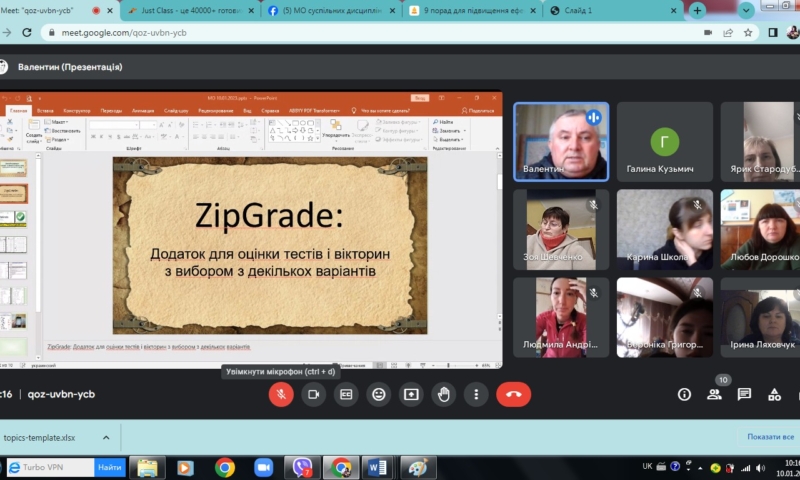Share this page icon in address bar

point(728,33)
